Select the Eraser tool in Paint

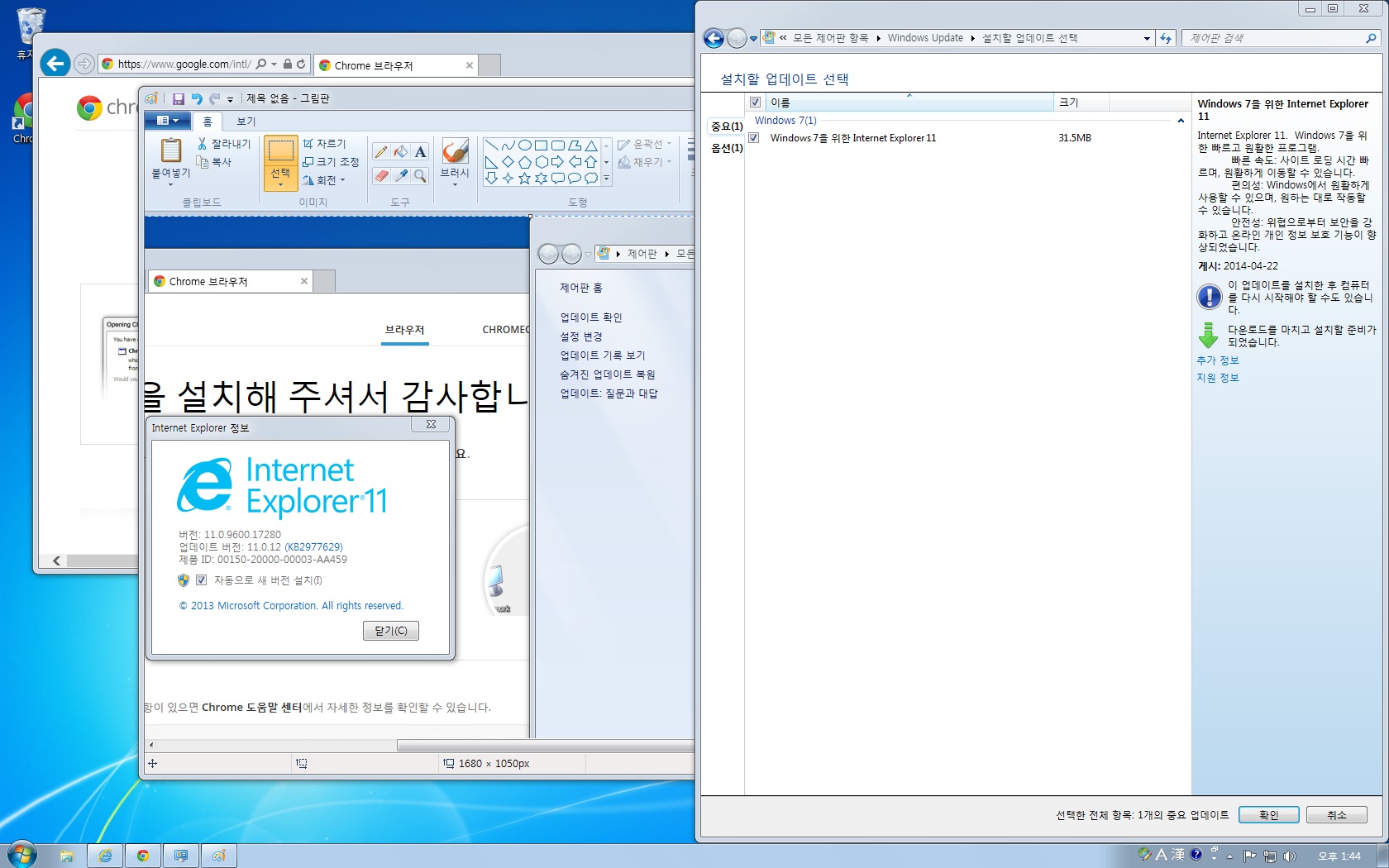[381, 175]
